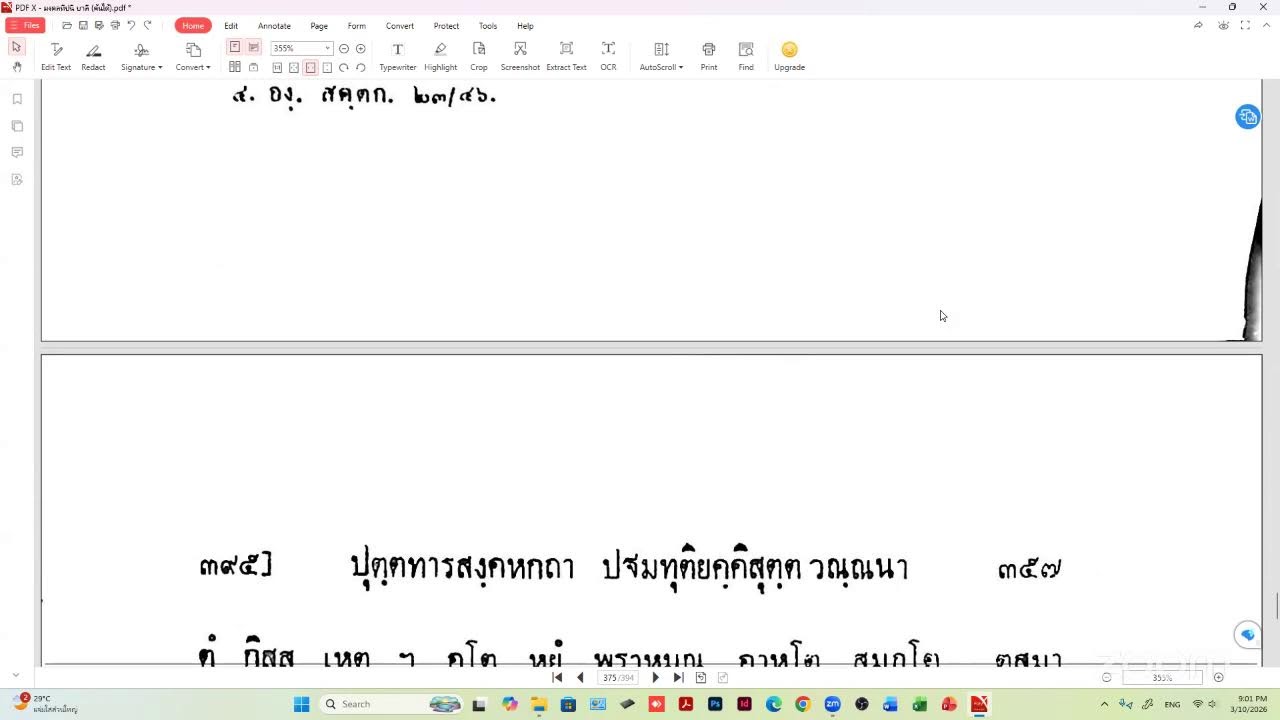This screenshot has height=720, width=1280.
Task: Toggle two-page view mode
Action: pos(235,67)
